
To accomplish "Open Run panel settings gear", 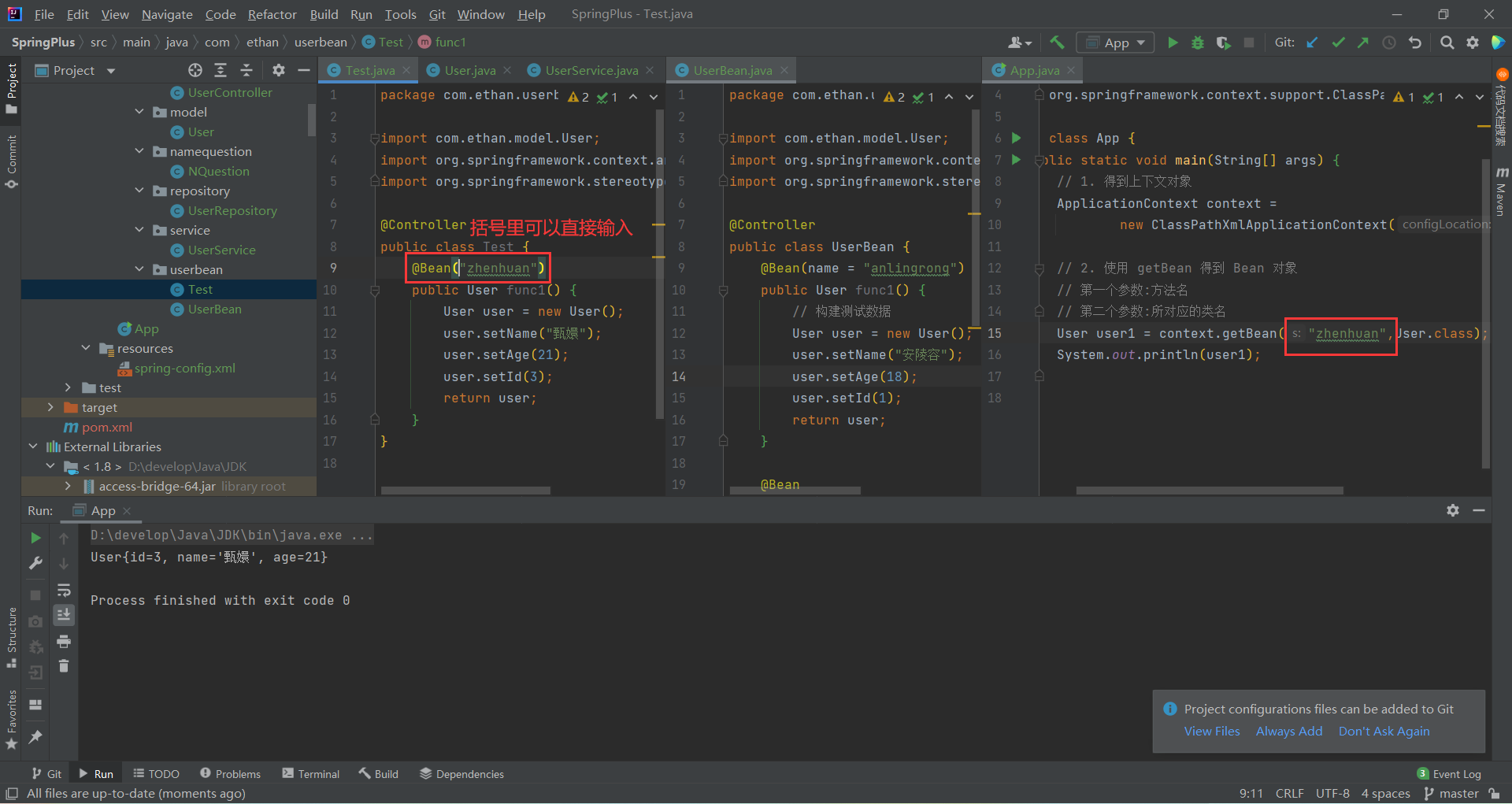I will click(1453, 510).
